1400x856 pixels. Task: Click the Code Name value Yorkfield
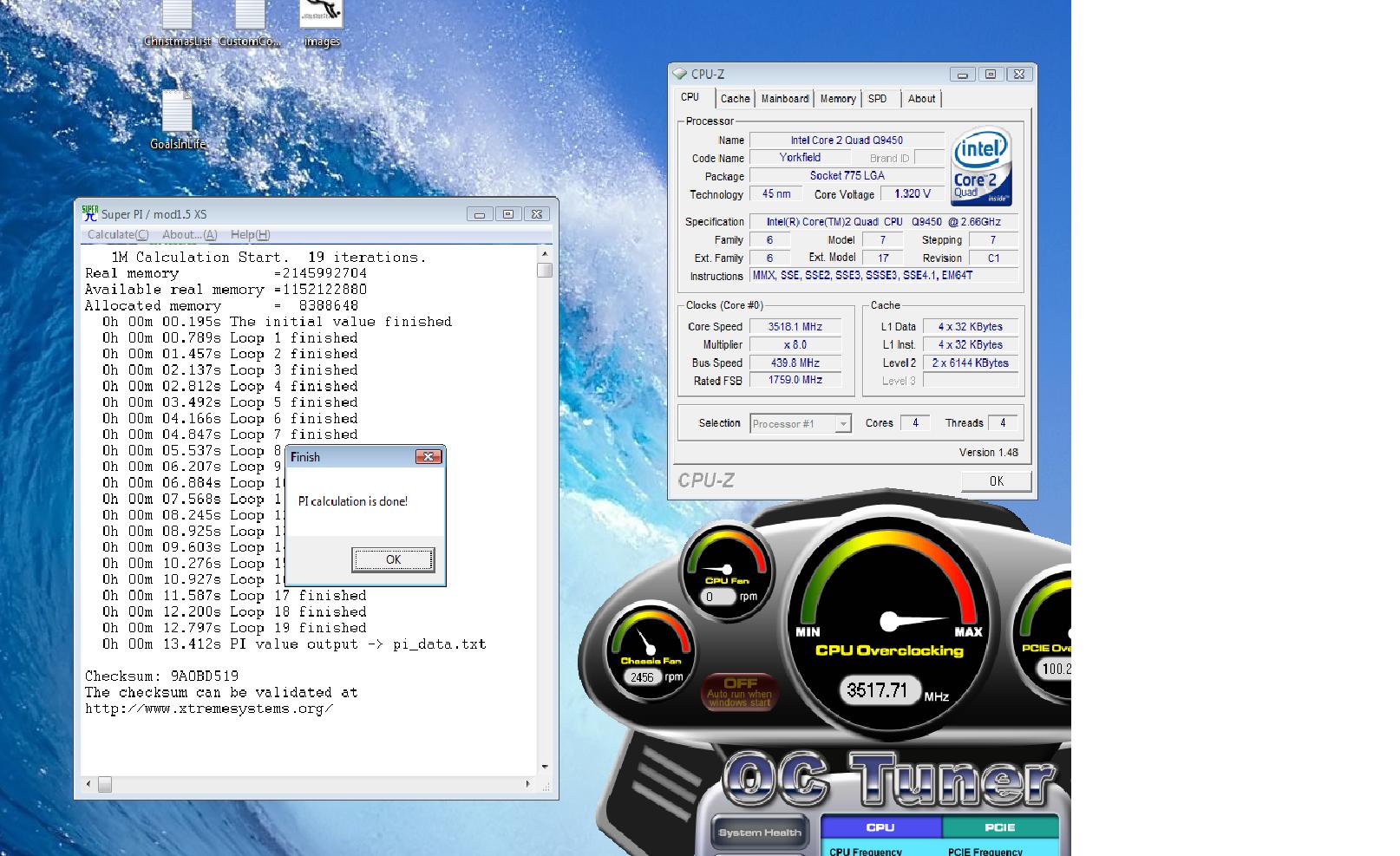(800, 158)
